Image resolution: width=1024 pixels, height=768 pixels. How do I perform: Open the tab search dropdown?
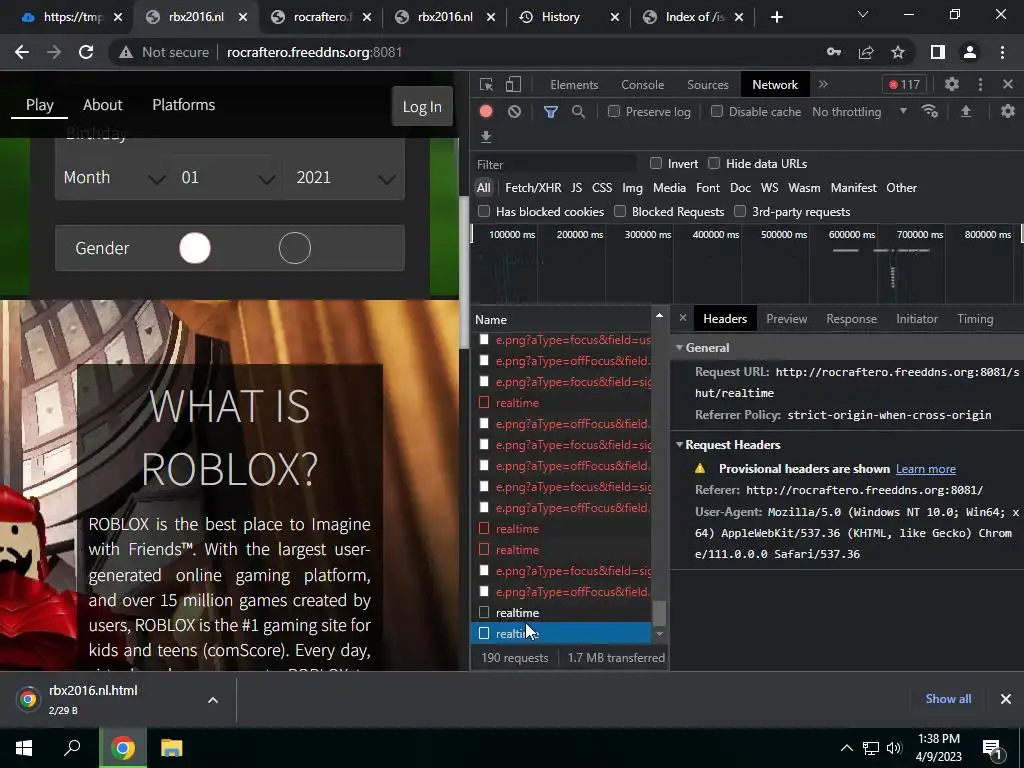click(x=863, y=14)
